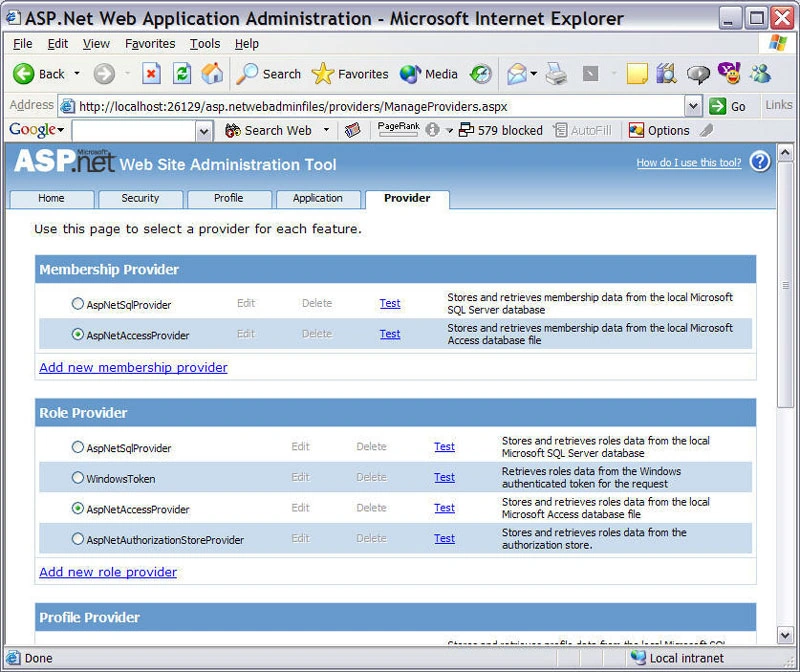
Task: Click the blue help question mark icon
Action: point(760,162)
